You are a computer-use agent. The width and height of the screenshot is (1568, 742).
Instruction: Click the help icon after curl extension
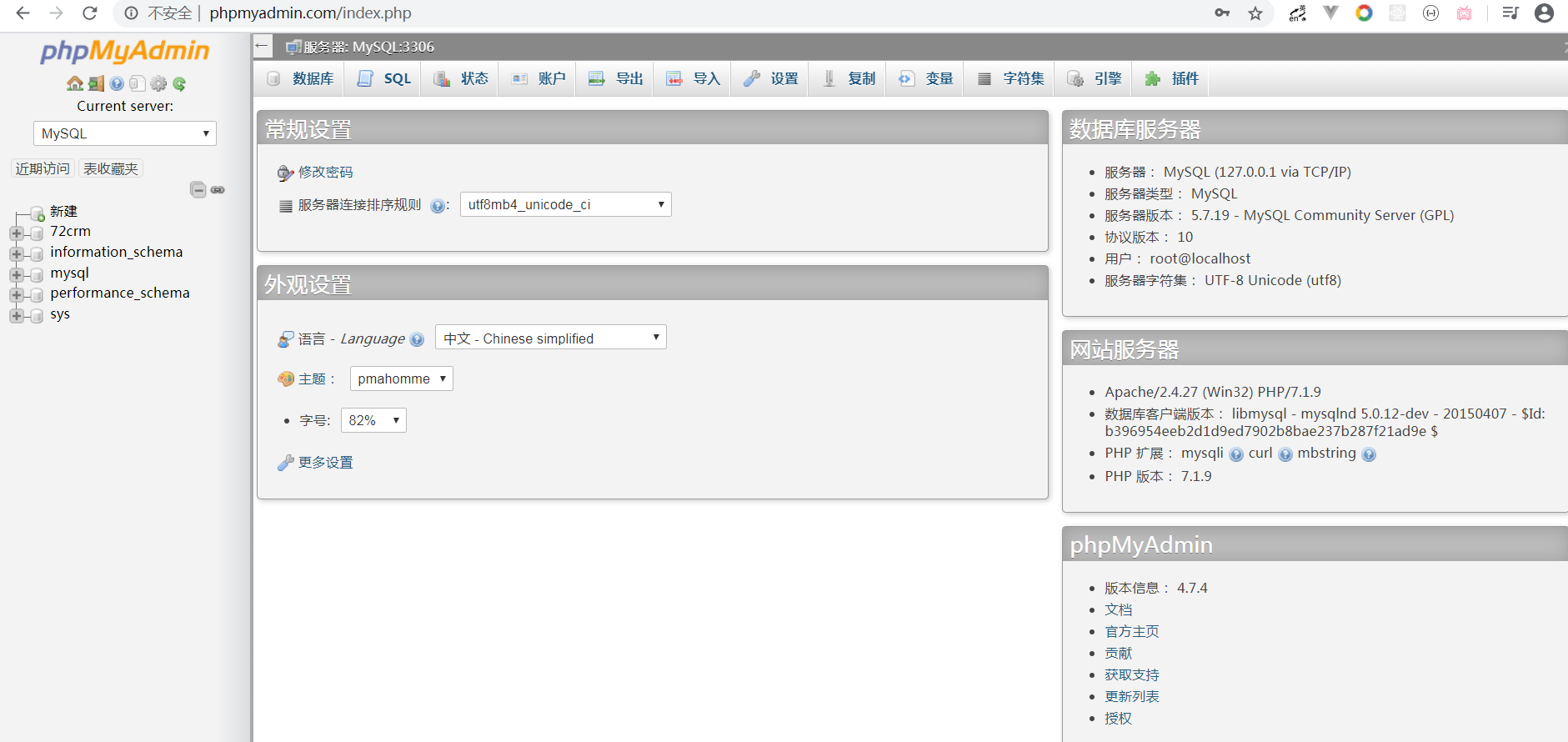pyautogui.click(x=1285, y=454)
